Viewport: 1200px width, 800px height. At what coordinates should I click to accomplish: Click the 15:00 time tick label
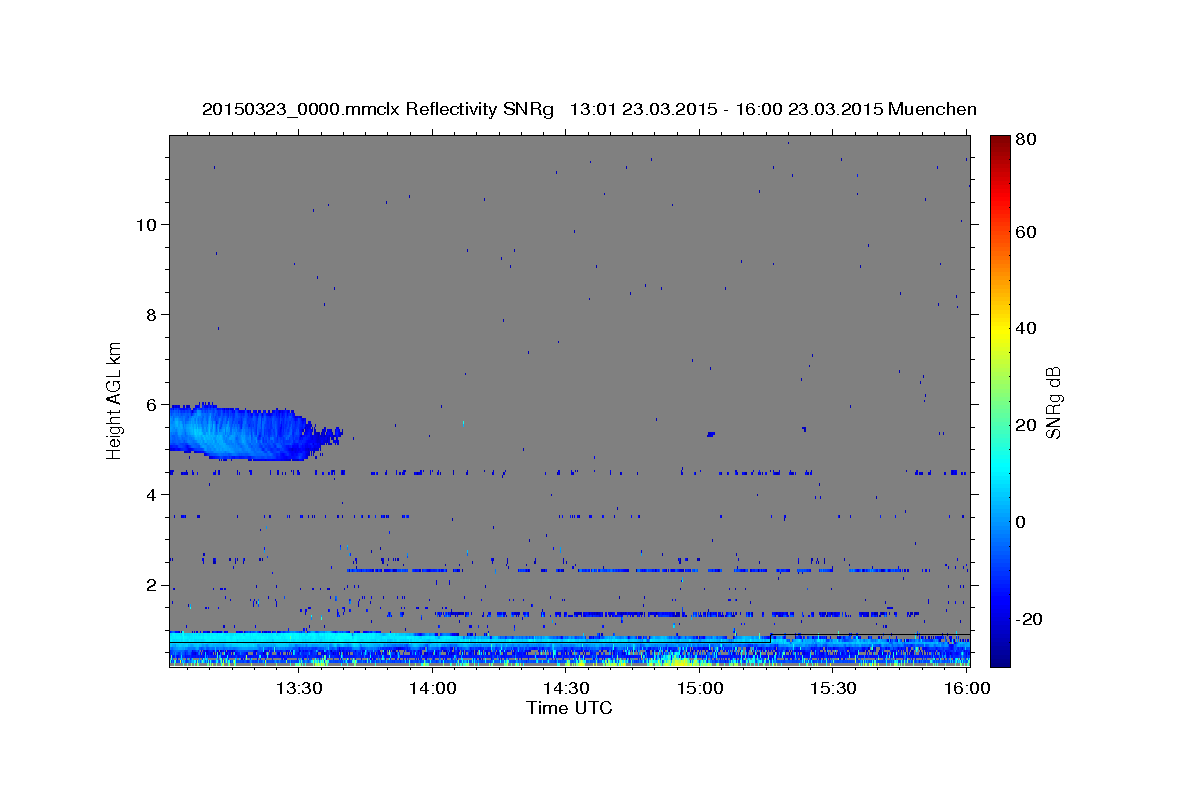pyautogui.click(x=700, y=688)
